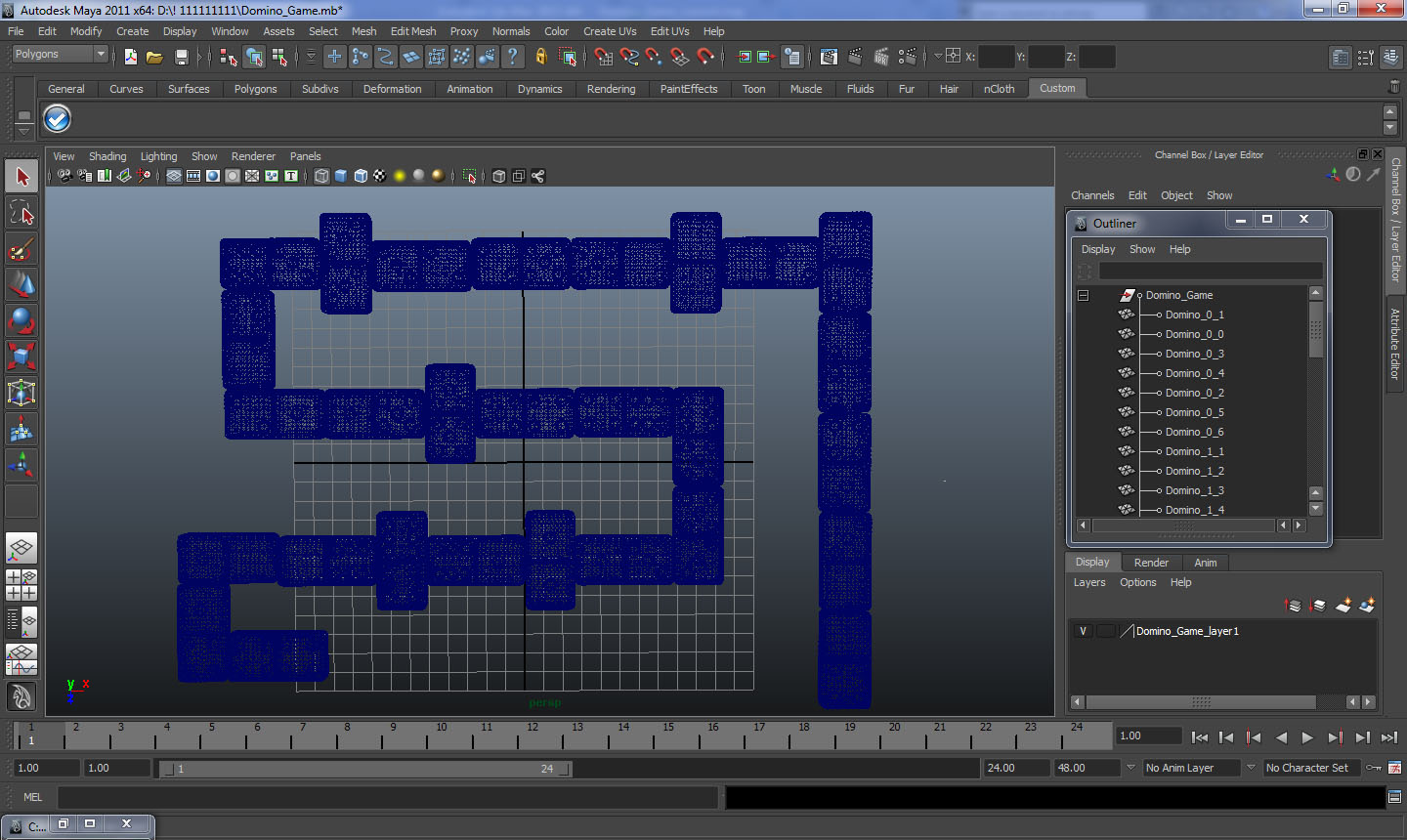Toggle viewport textured display checker icon
The image size is (1407, 840).
pos(380,176)
